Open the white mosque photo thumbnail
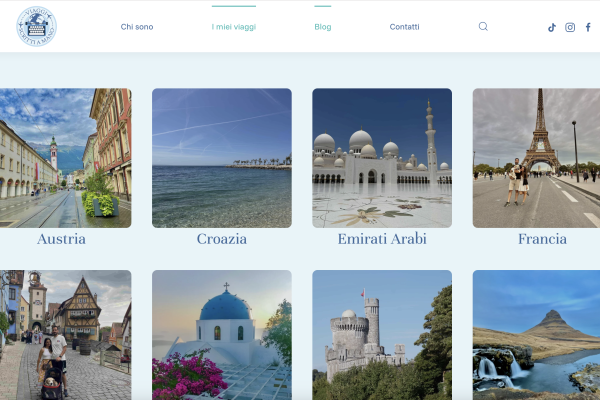This screenshot has height=400, width=600. pyautogui.click(x=382, y=158)
